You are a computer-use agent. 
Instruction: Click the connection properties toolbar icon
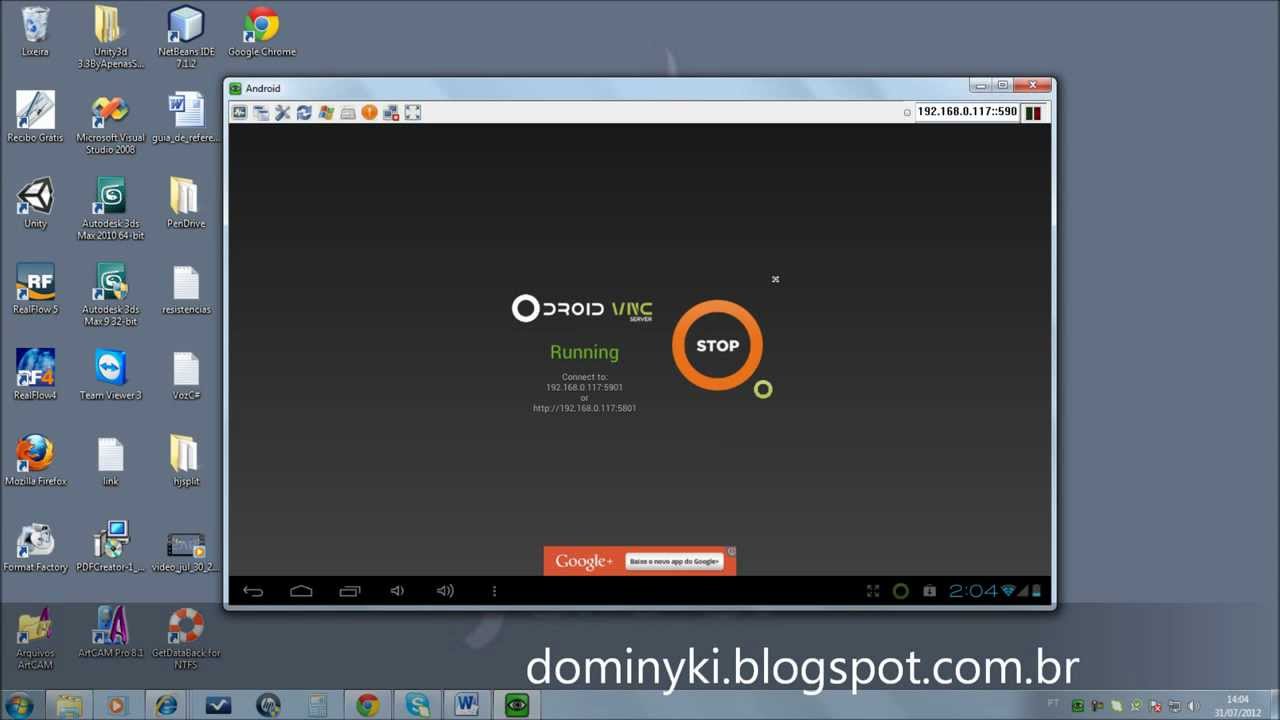261,113
